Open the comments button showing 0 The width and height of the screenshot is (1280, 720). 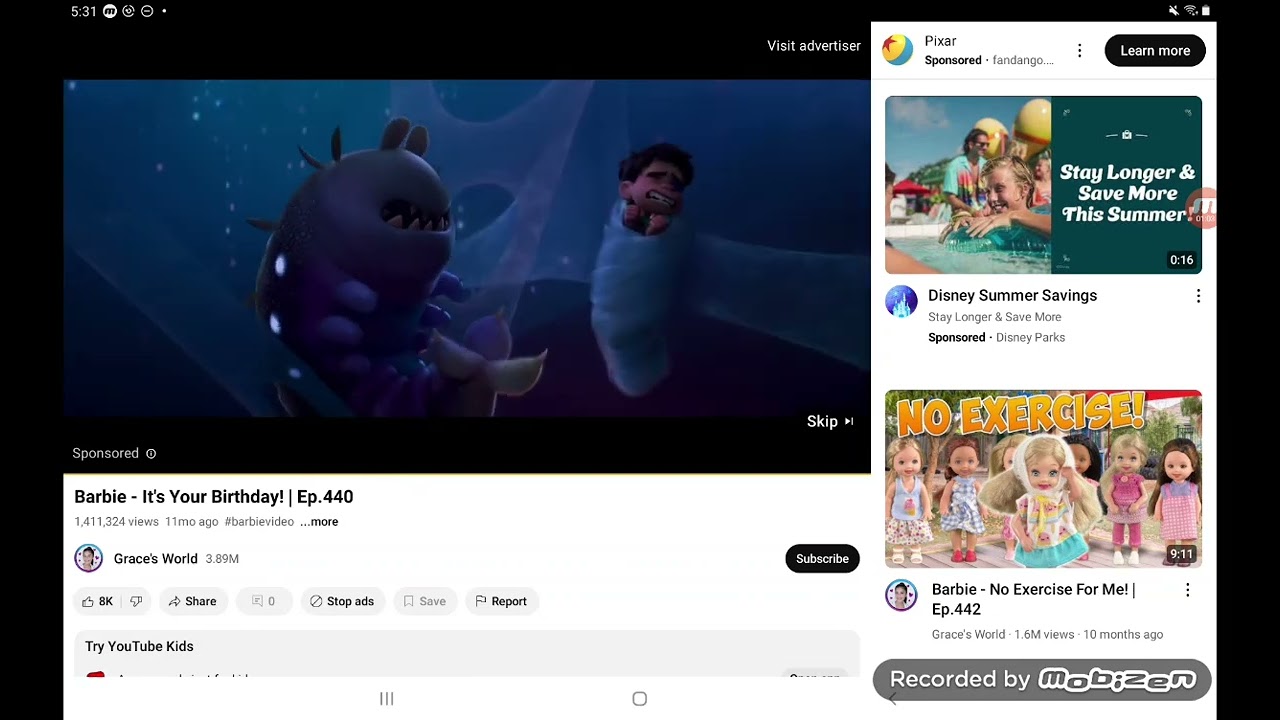(x=264, y=601)
